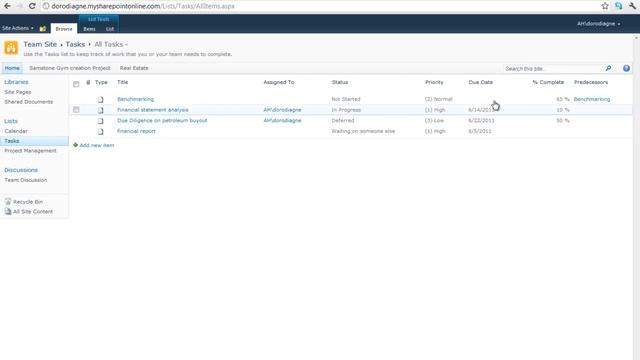Image resolution: width=640 pixels, height=360 pixels.
Task: Click the Financial statement analysis type icon
Action: (x=100, y=110)
